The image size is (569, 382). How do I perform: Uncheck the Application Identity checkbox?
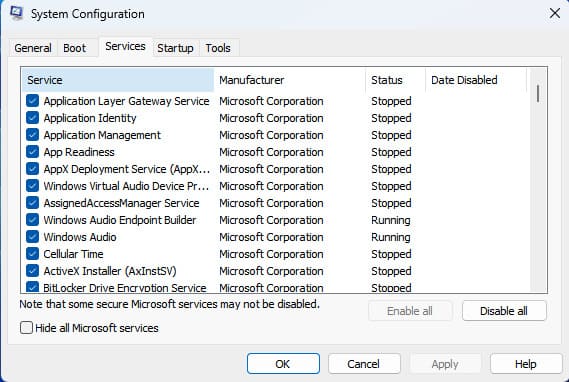click(32, 118)
